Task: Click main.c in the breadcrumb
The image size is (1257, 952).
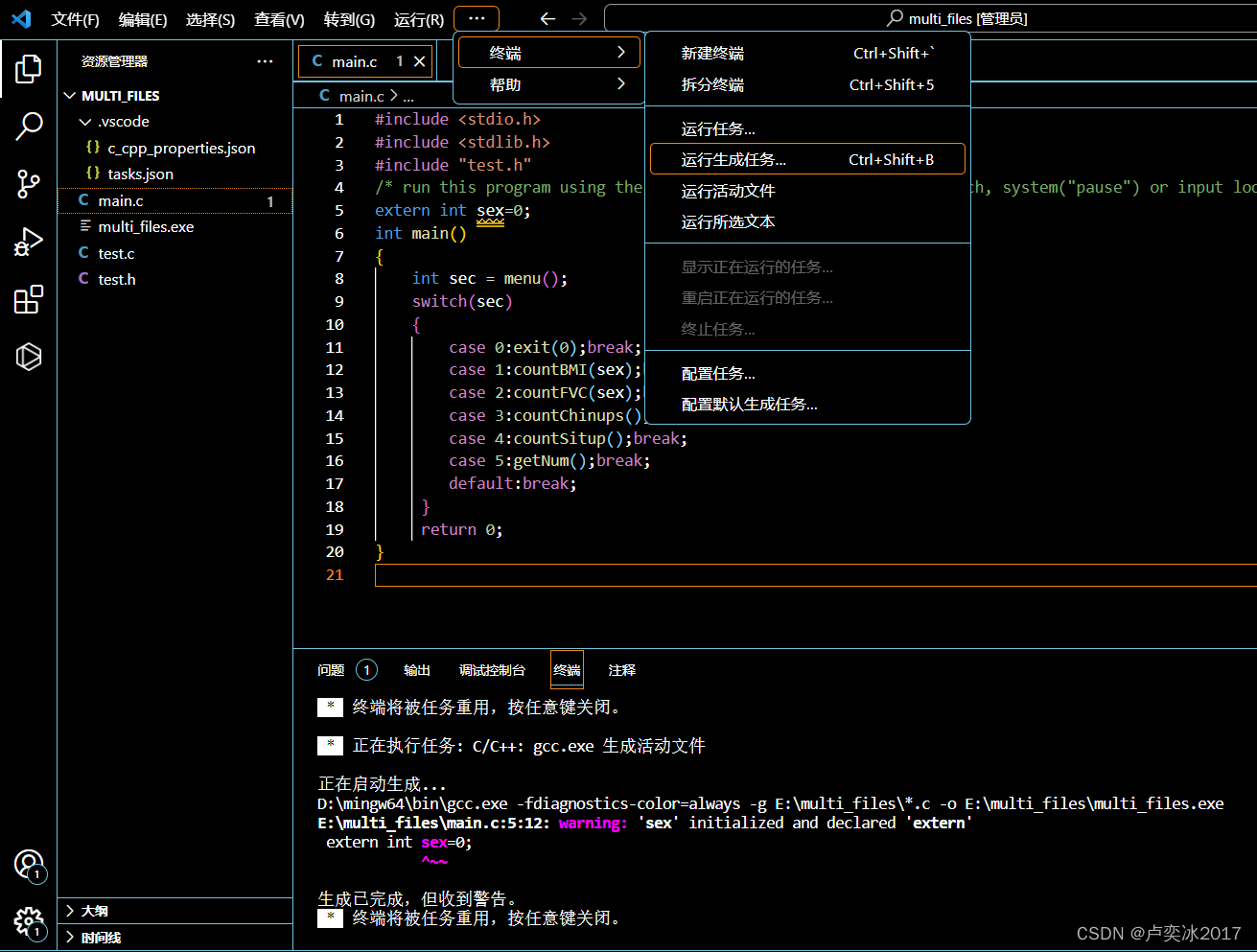Action: (x=361, y=96)
